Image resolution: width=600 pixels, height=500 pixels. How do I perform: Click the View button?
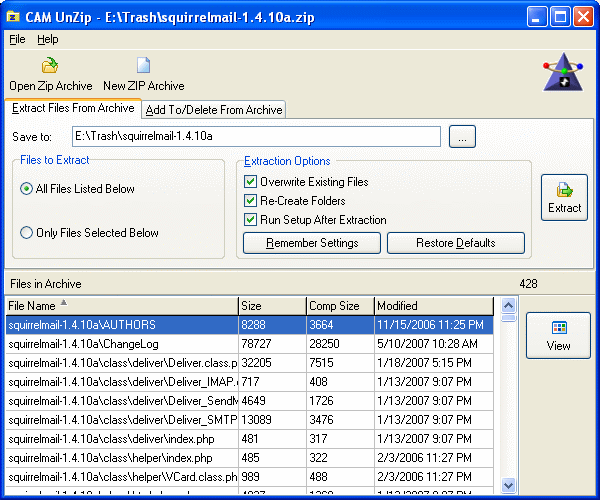point(559,336)
